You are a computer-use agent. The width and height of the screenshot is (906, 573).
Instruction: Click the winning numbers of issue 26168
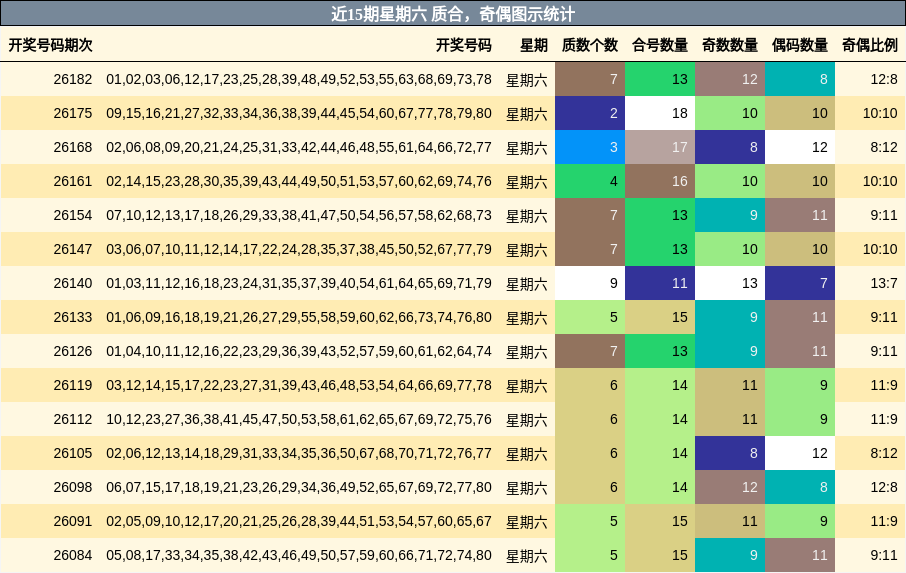299,147
